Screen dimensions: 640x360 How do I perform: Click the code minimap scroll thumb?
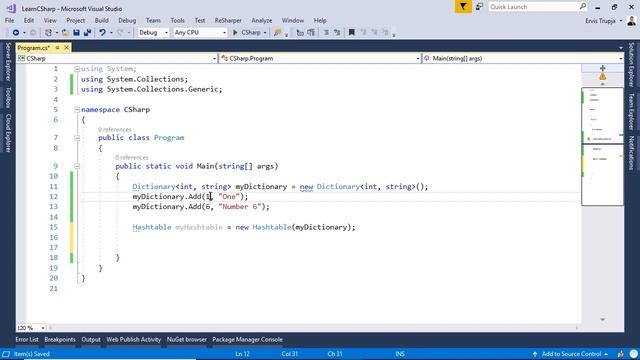pos(602,146)
